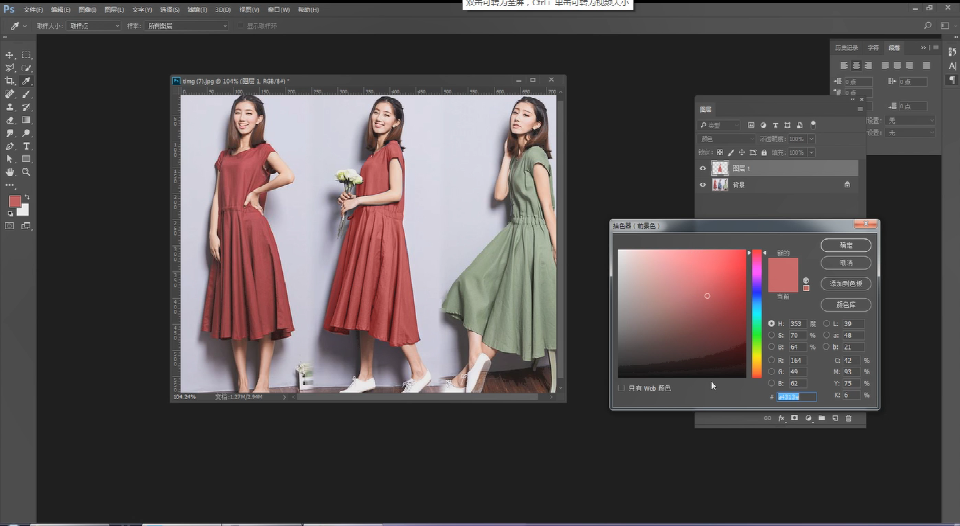The height and width of the screenshot is (526, 960).
Task: Enable the 只有 Web 颜色 checkbox
Action: point(621,387)
